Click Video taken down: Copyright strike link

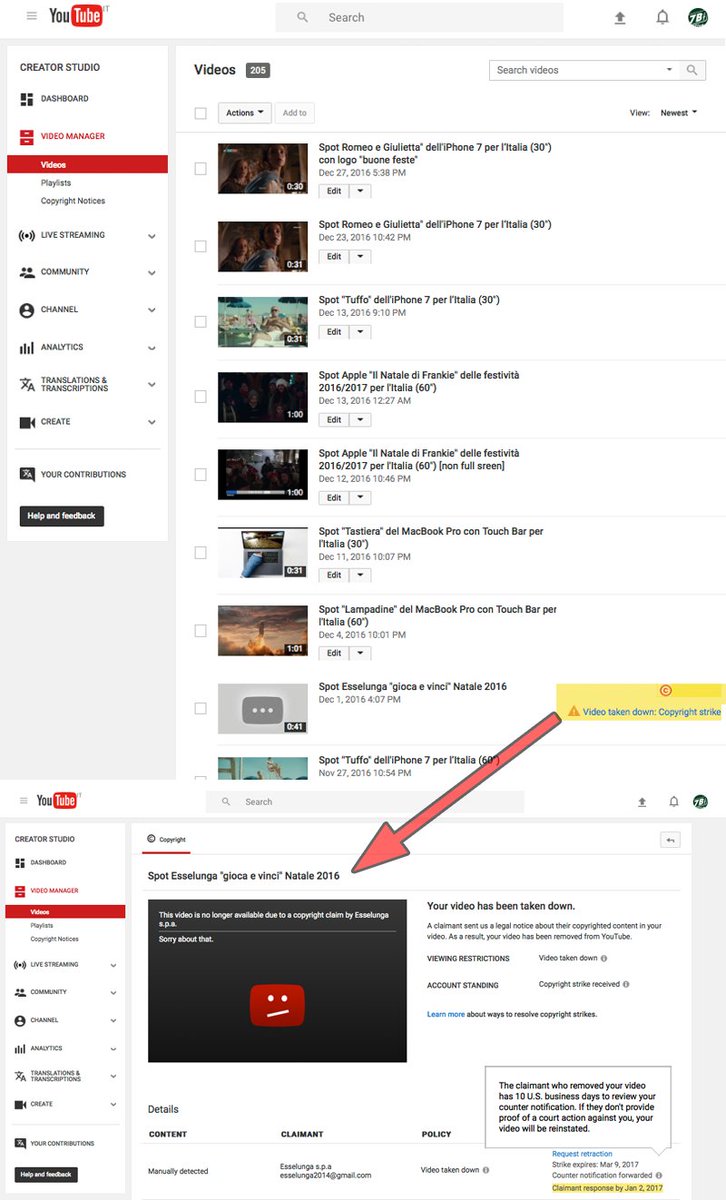tap(651, 712)
